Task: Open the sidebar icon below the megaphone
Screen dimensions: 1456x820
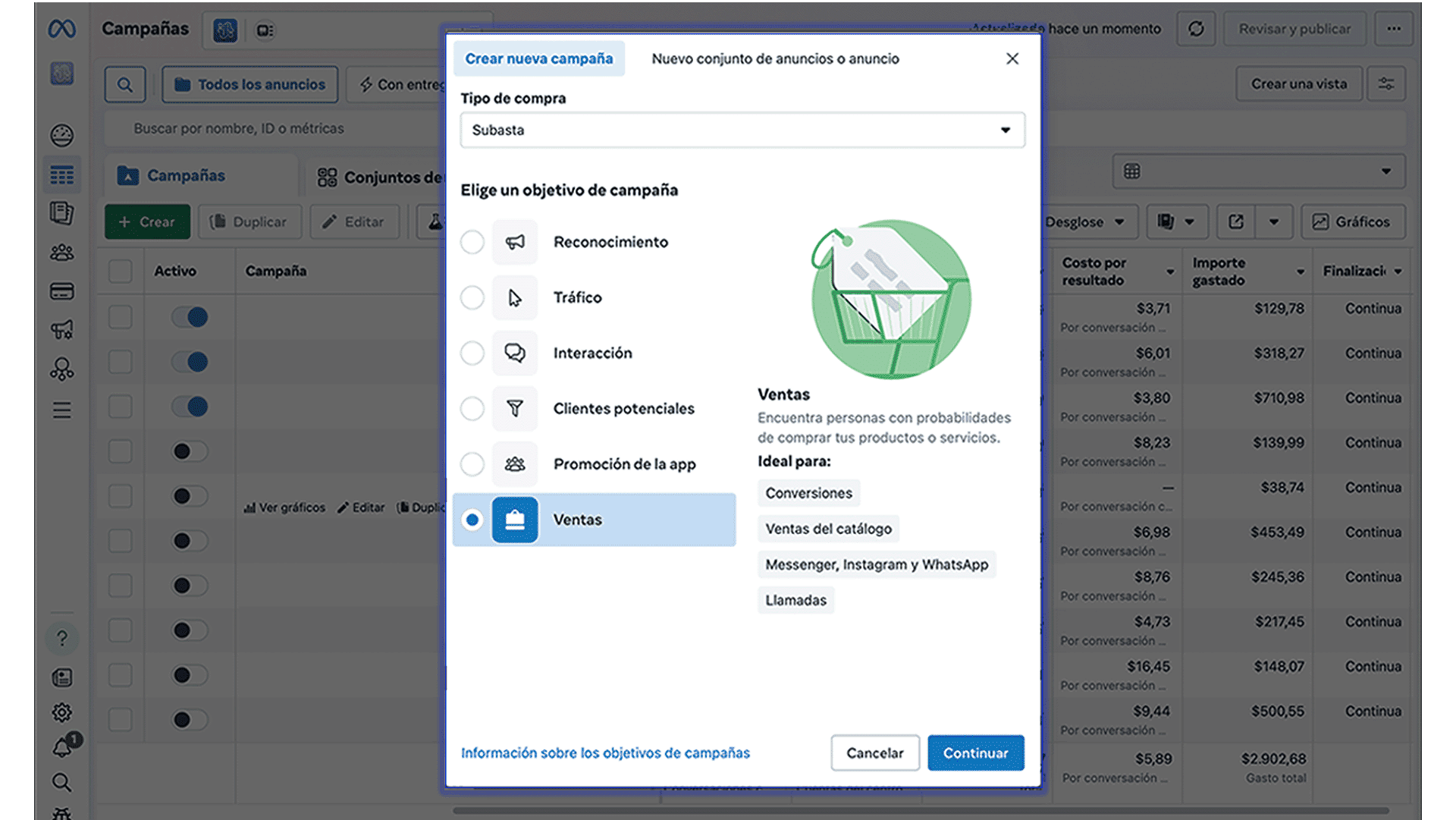Action: (61, 369)
